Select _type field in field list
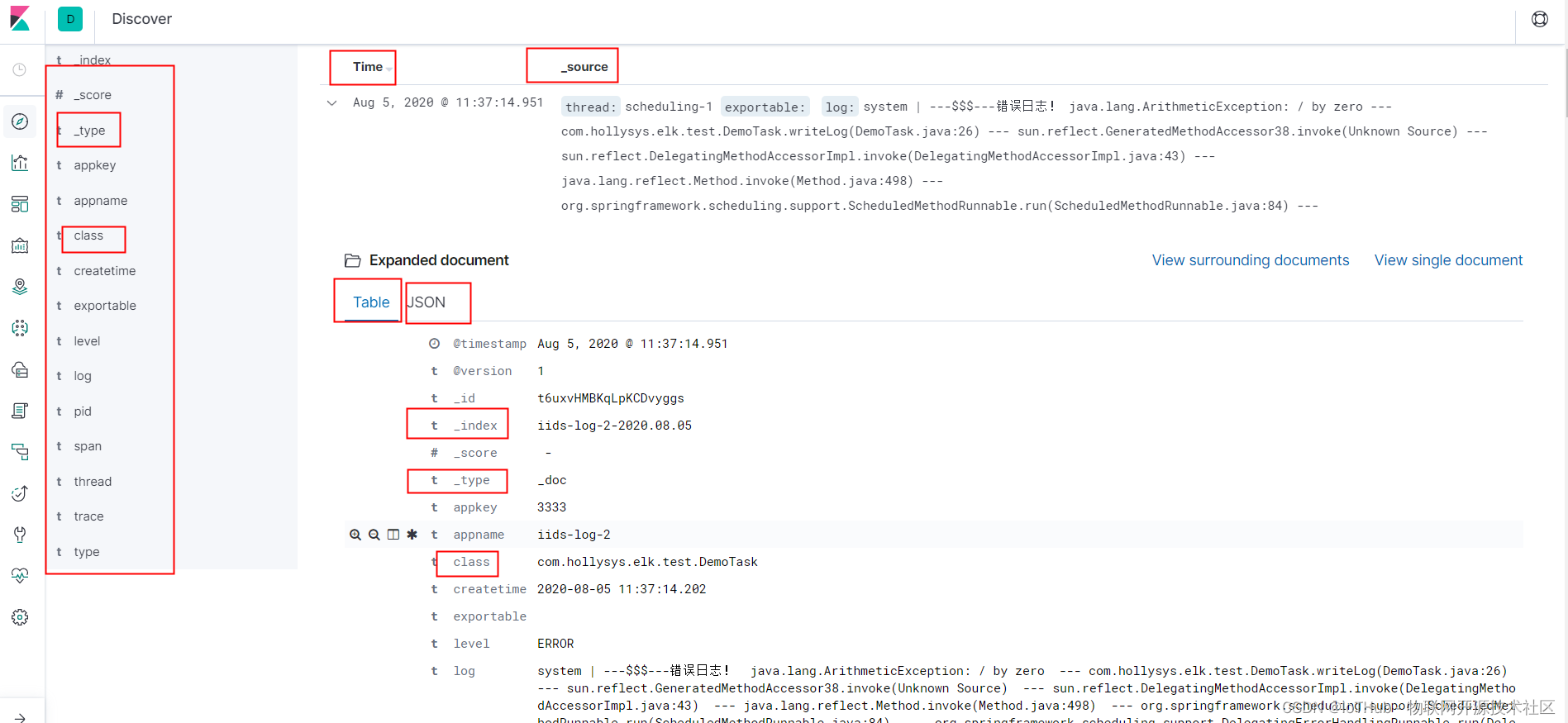The image size is (1568, 723). (90, 131)
